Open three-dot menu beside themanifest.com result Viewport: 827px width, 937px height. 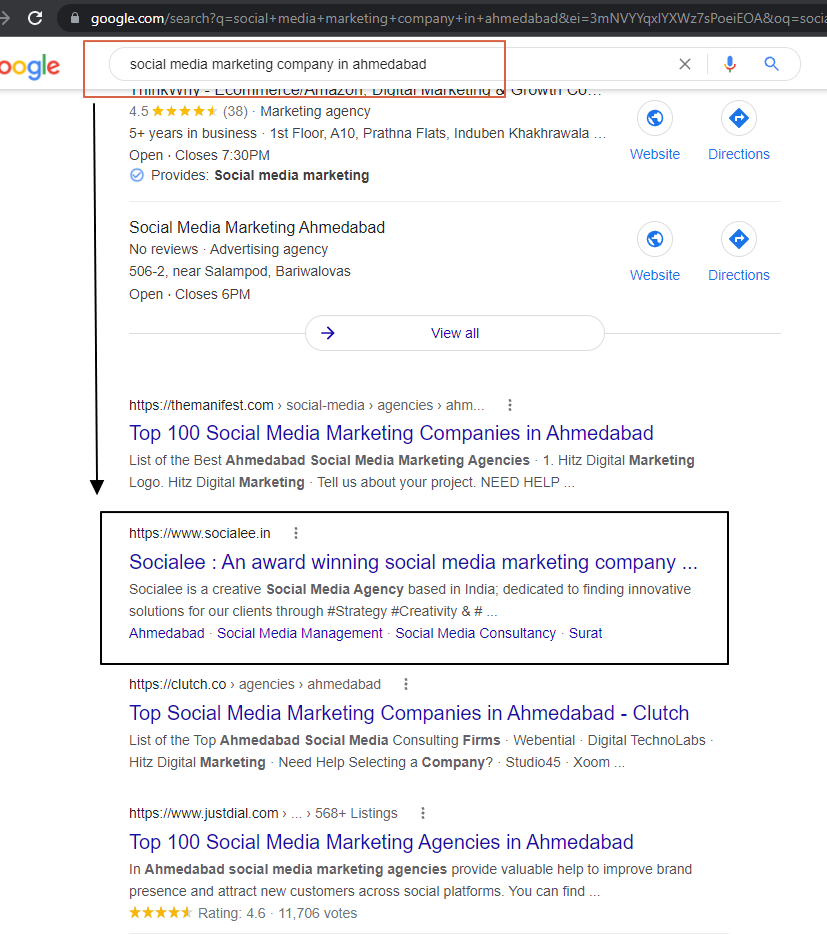click(510, 405)
